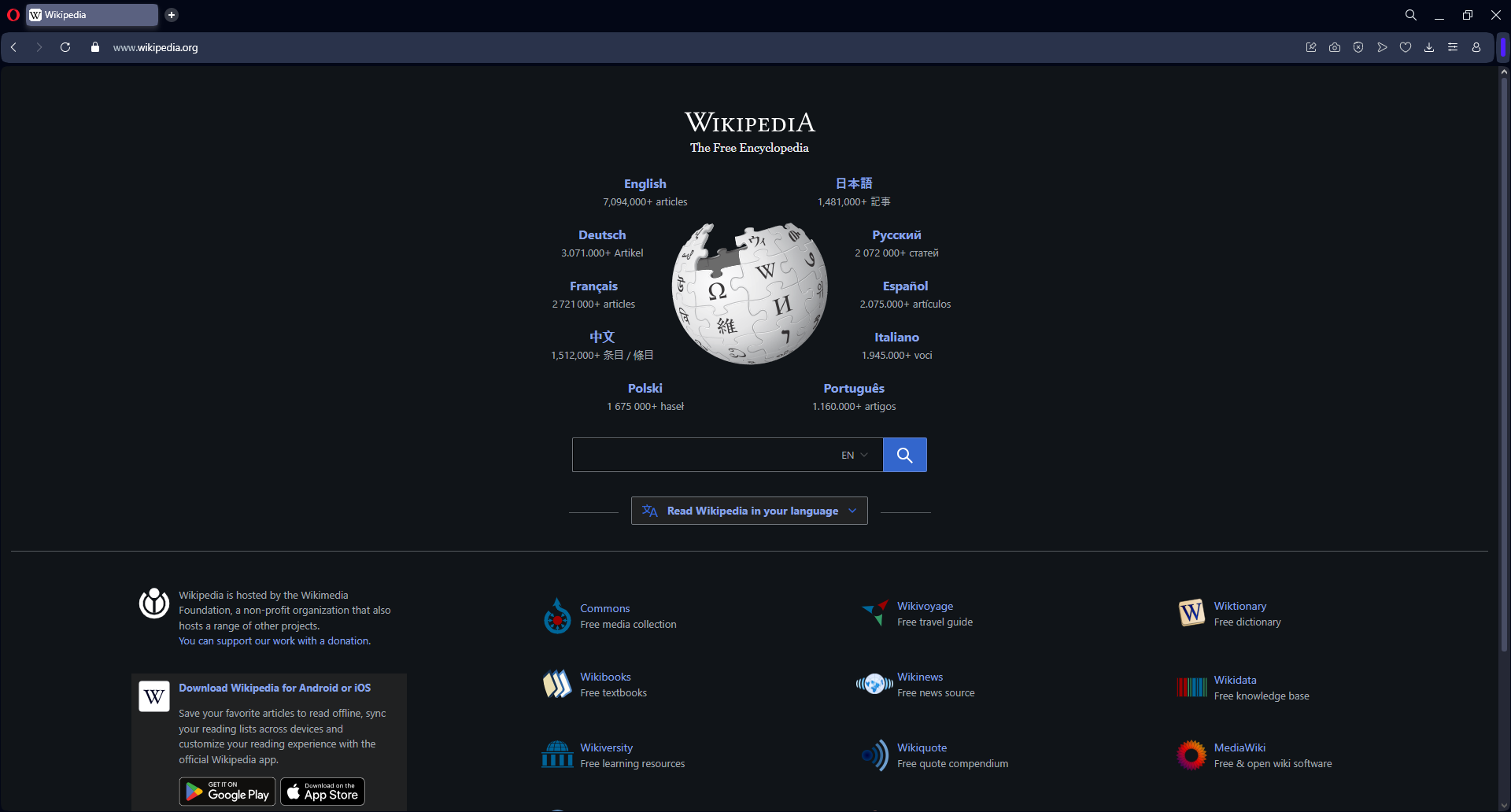Open Italiano Wikipedia
The image size is (1511, 812).
pos(896,337)
